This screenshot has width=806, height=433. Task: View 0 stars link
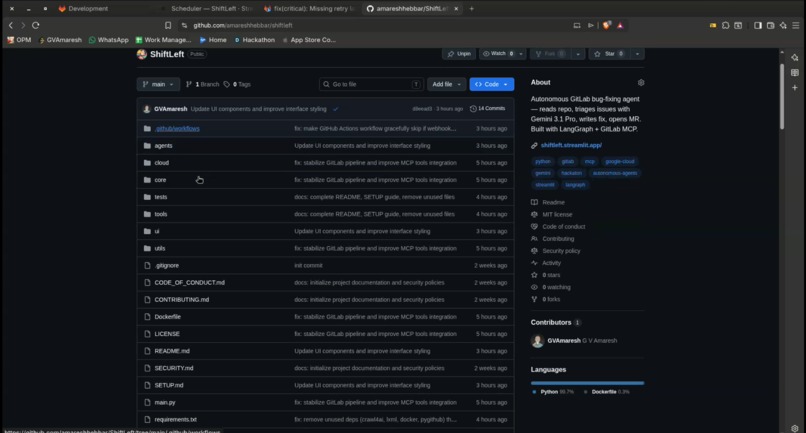551,275
